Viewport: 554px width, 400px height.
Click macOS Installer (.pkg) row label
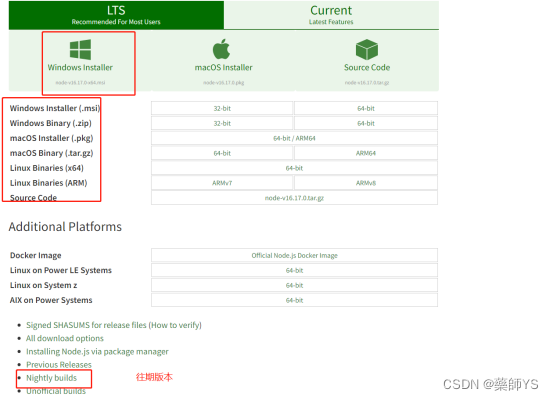pyautogui.click(x=52, y=138)
